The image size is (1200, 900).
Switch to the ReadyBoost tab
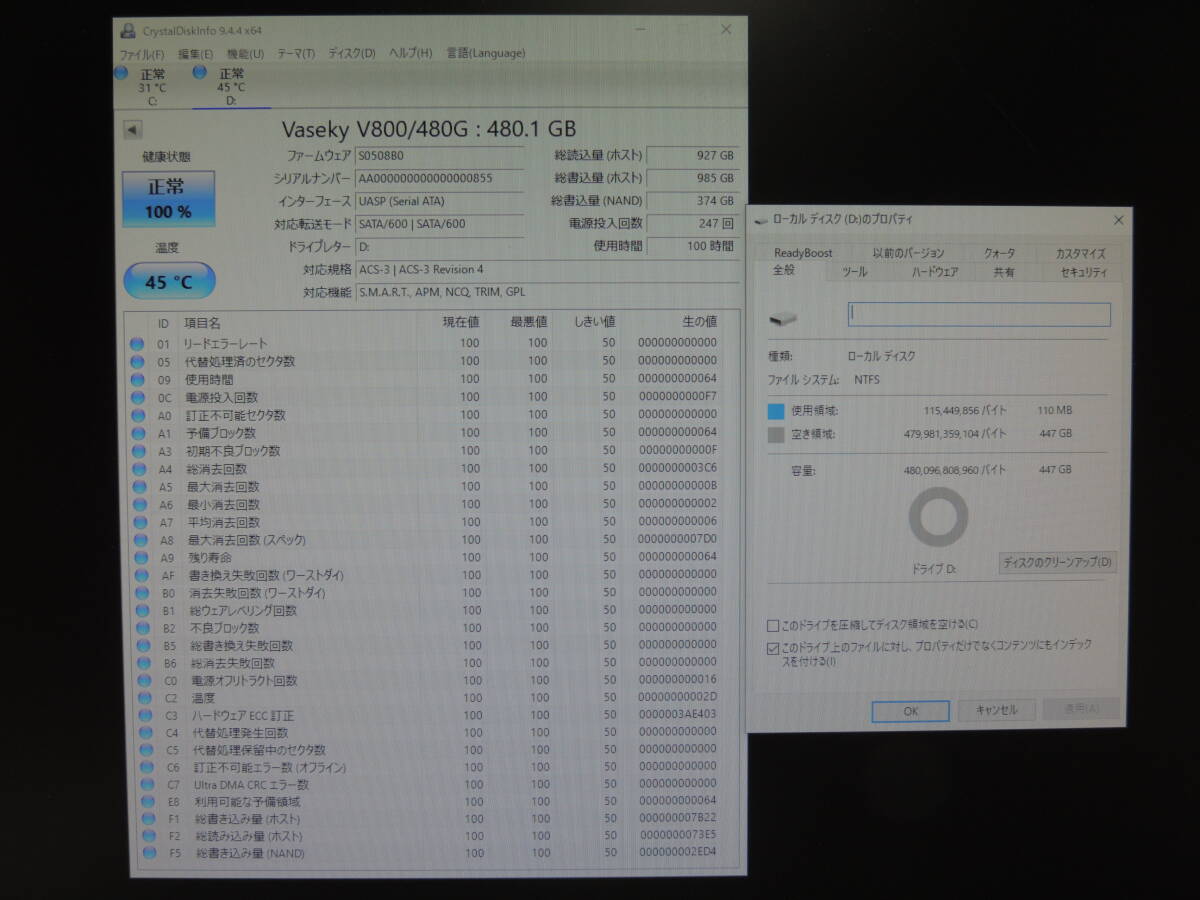pyautogui.click(x=803, y=253)
